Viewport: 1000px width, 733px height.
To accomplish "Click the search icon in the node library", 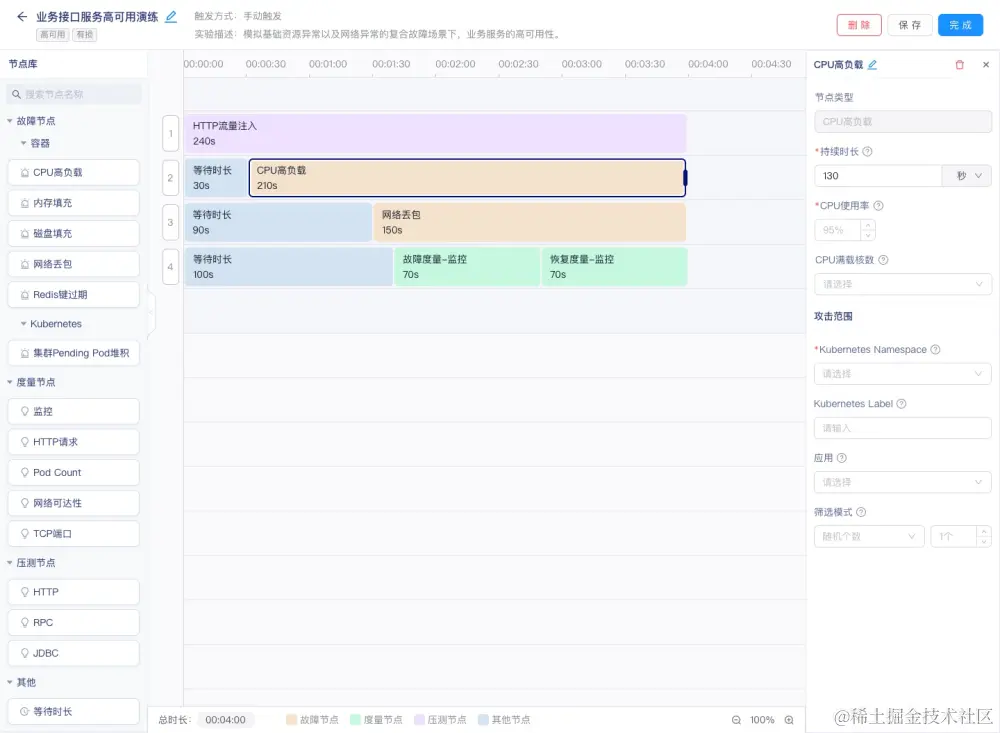I will (17, 94).
